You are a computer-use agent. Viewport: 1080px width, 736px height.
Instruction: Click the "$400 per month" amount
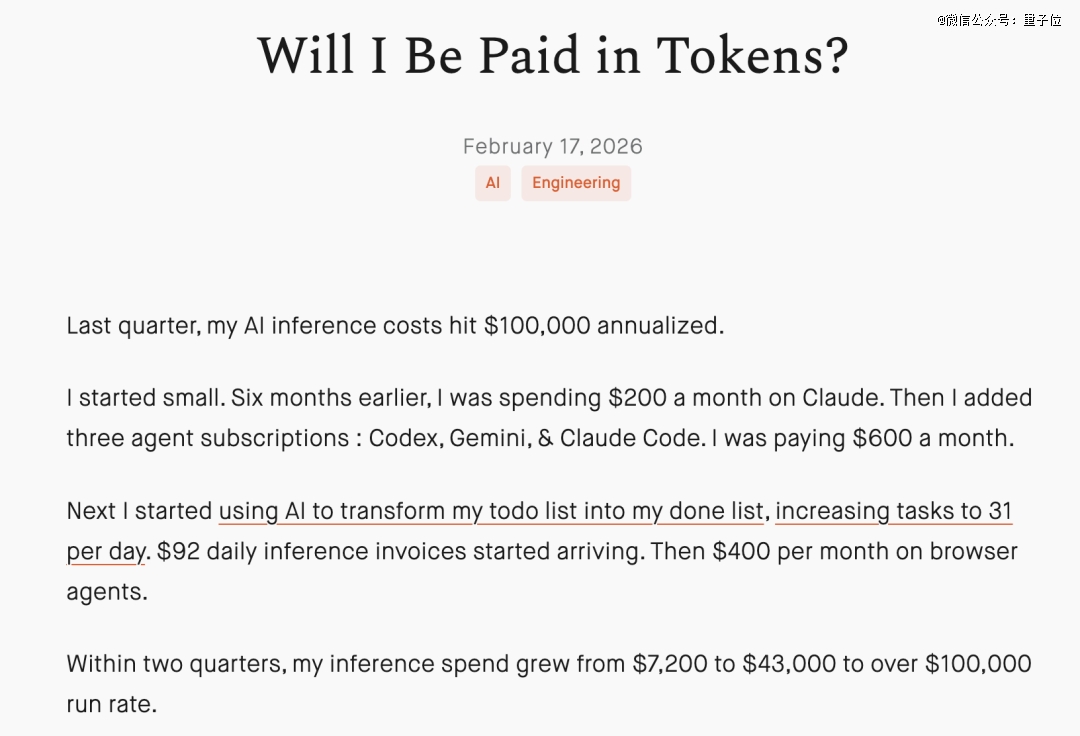783,551
